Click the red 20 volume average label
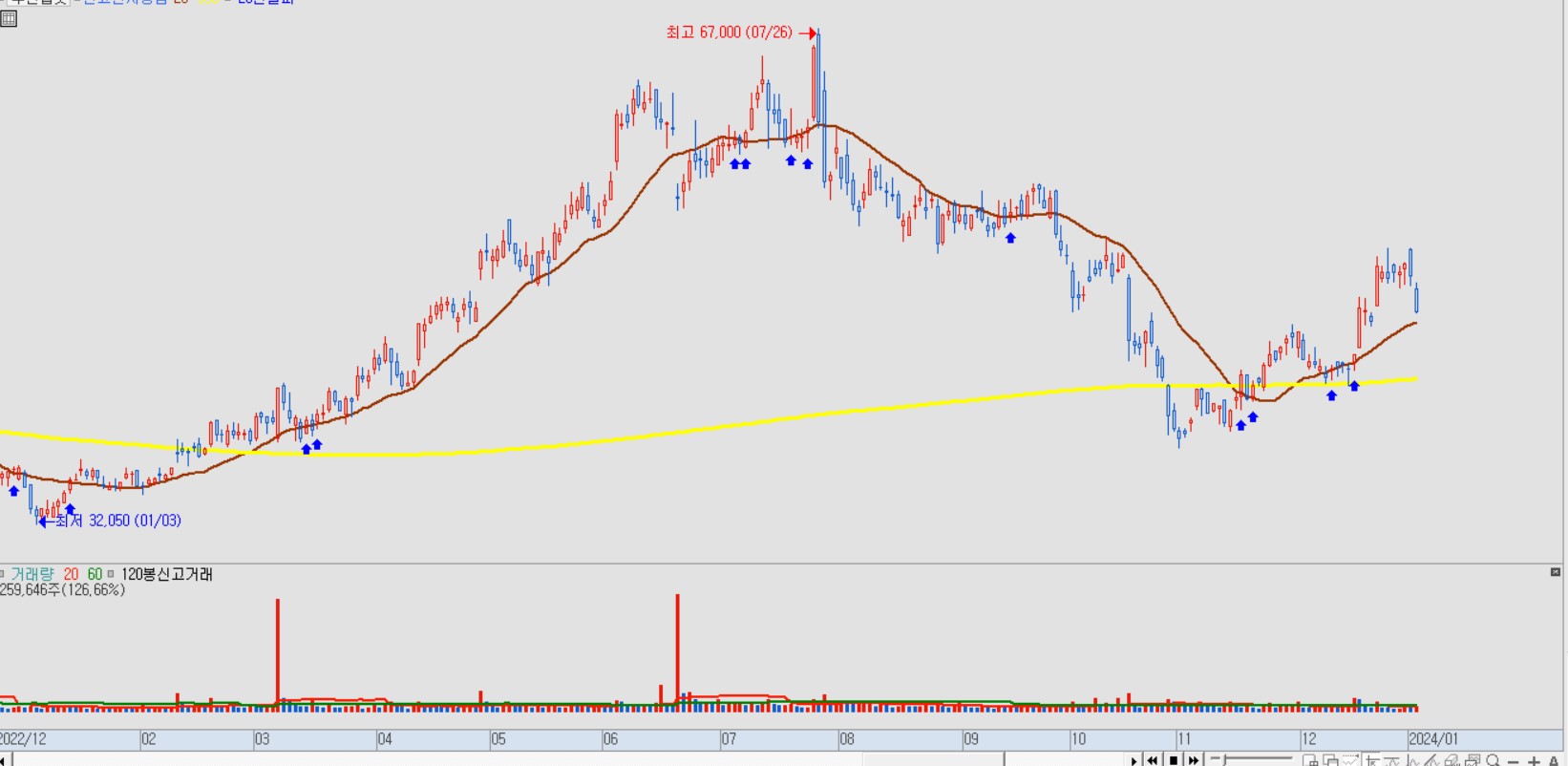Image resolution: width=1568 pixels, height=766 pixels. [71, 574]
